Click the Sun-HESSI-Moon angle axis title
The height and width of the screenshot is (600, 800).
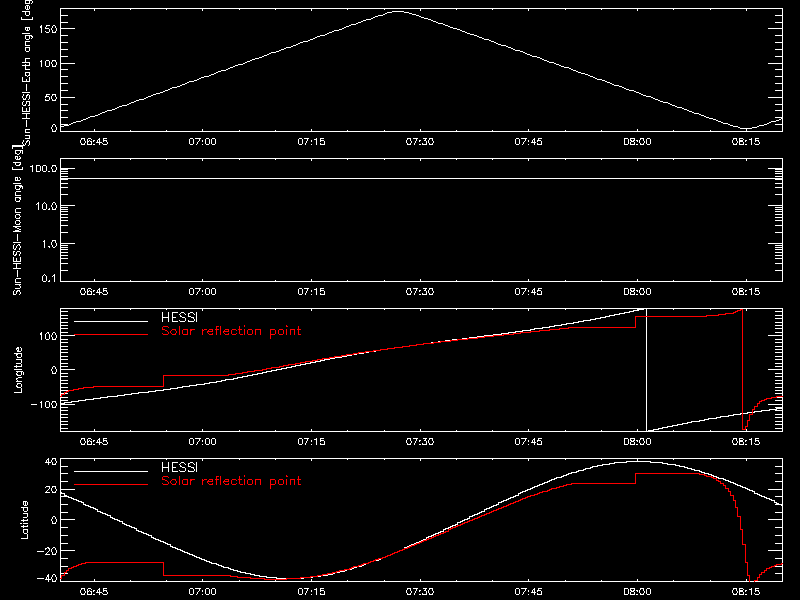coord(17,220)
